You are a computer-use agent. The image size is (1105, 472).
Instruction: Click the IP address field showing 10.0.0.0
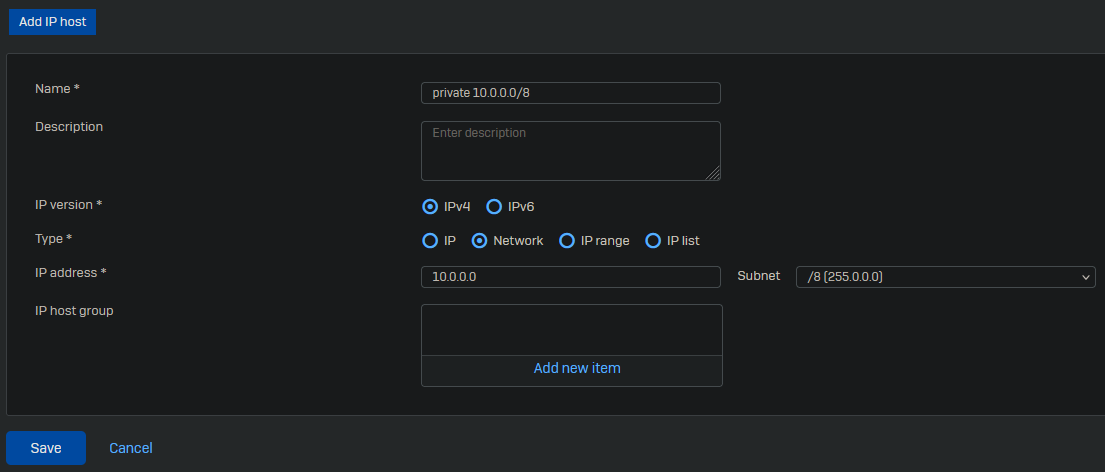tap(570, 277)
